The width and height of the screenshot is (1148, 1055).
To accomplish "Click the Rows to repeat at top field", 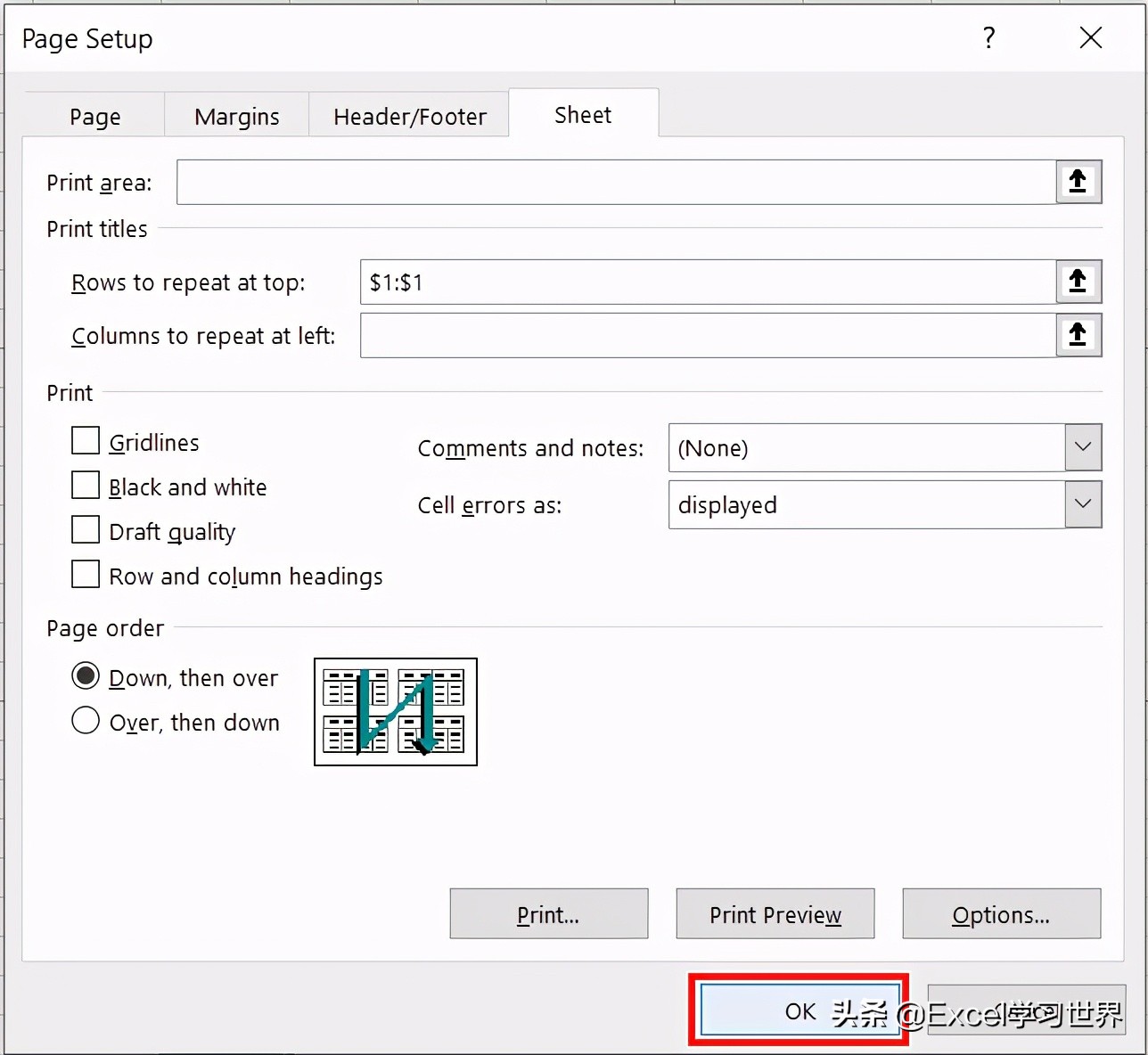I will point(709,282).
